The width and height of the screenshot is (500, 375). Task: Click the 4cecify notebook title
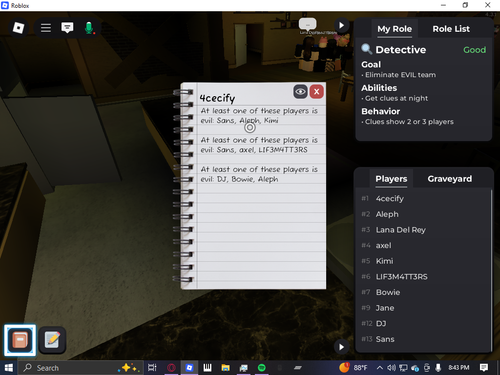click(x=217, y=98)
